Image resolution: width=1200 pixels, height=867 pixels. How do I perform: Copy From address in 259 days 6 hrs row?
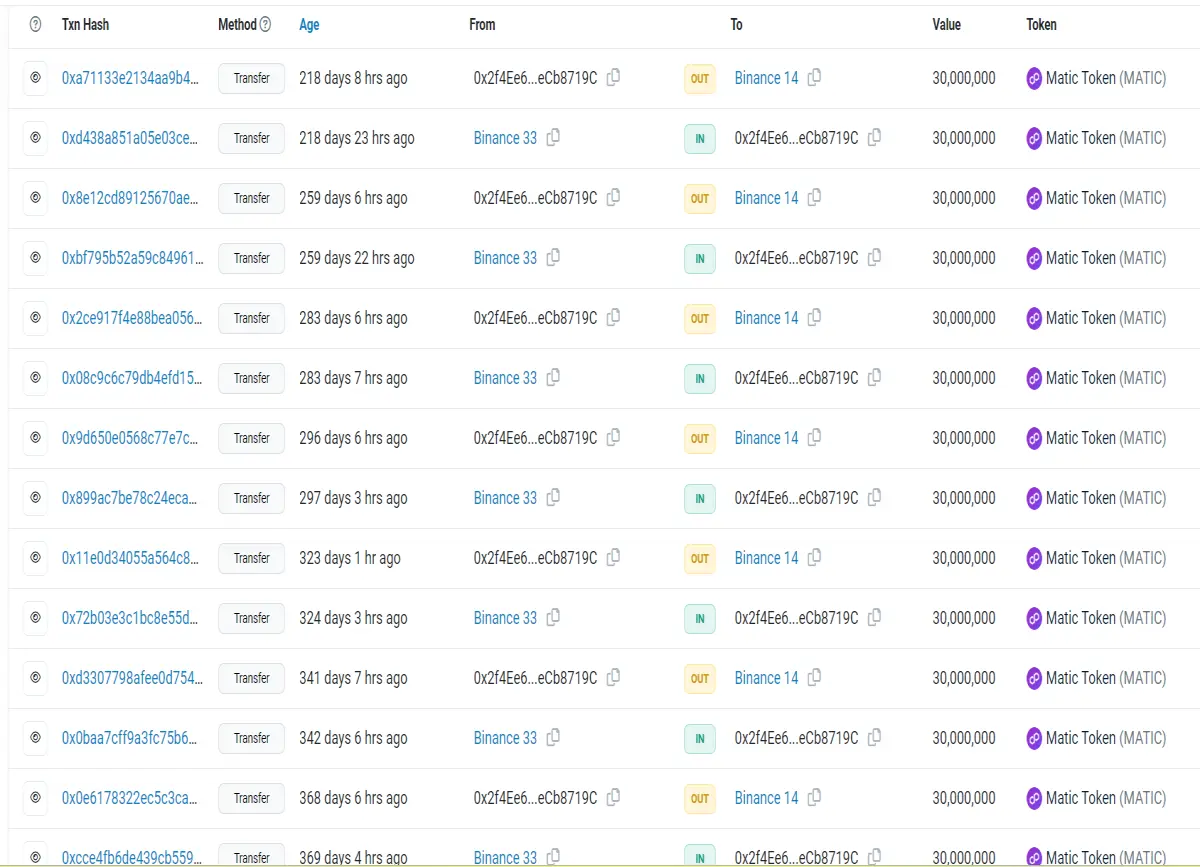tap(613, 197)
